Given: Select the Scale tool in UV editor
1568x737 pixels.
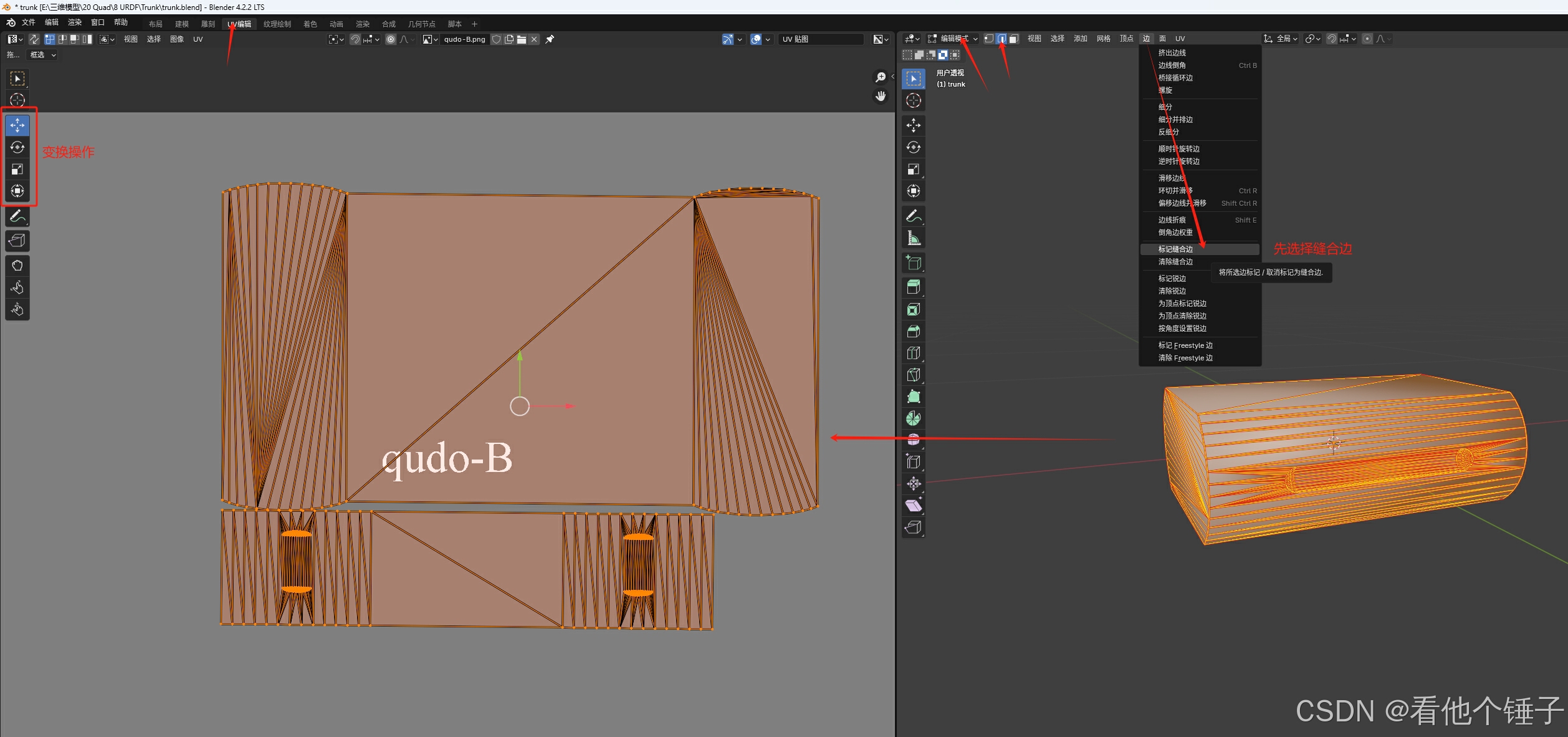Looking at the screenshot, I should tap(17, 169).
